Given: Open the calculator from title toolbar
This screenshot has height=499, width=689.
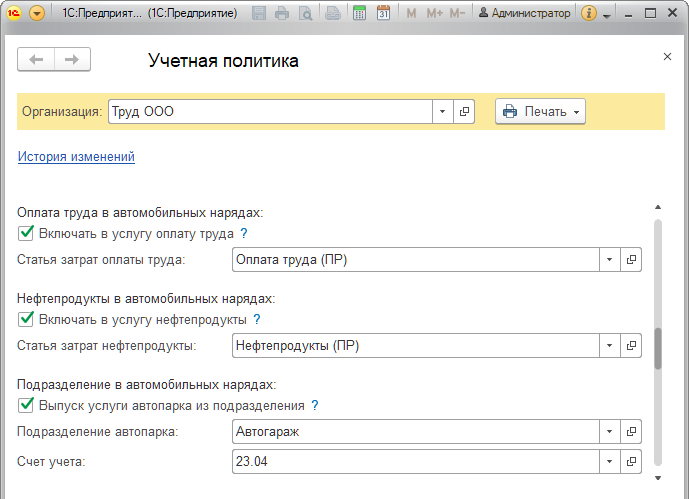Looking at the screenshot, I should pos(359,13).
